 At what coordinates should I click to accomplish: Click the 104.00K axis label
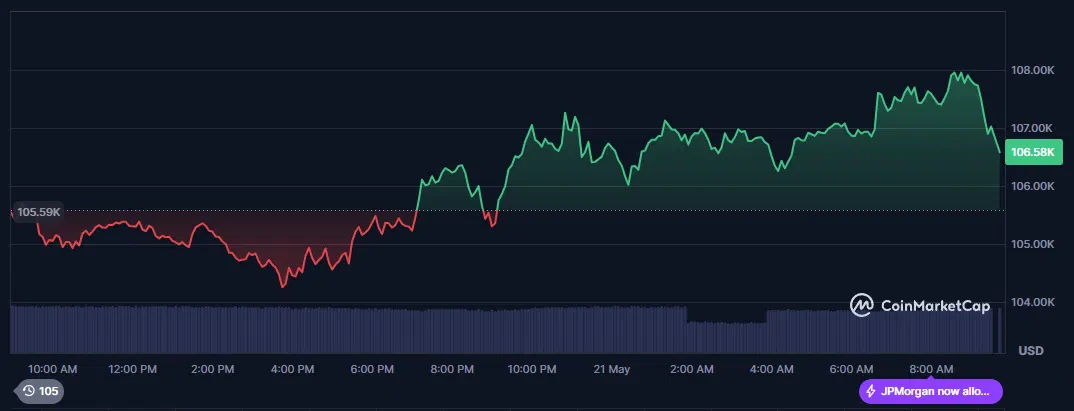1032,302
